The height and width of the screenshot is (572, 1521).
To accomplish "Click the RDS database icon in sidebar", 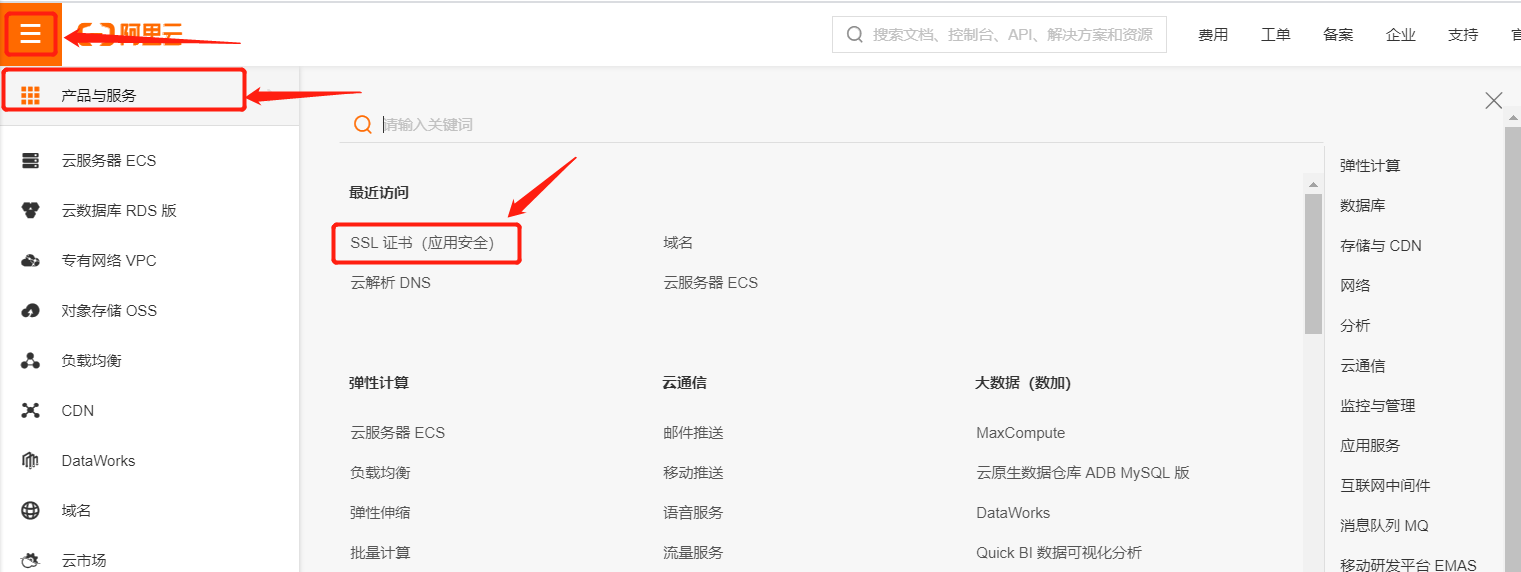I will point(31,211).
